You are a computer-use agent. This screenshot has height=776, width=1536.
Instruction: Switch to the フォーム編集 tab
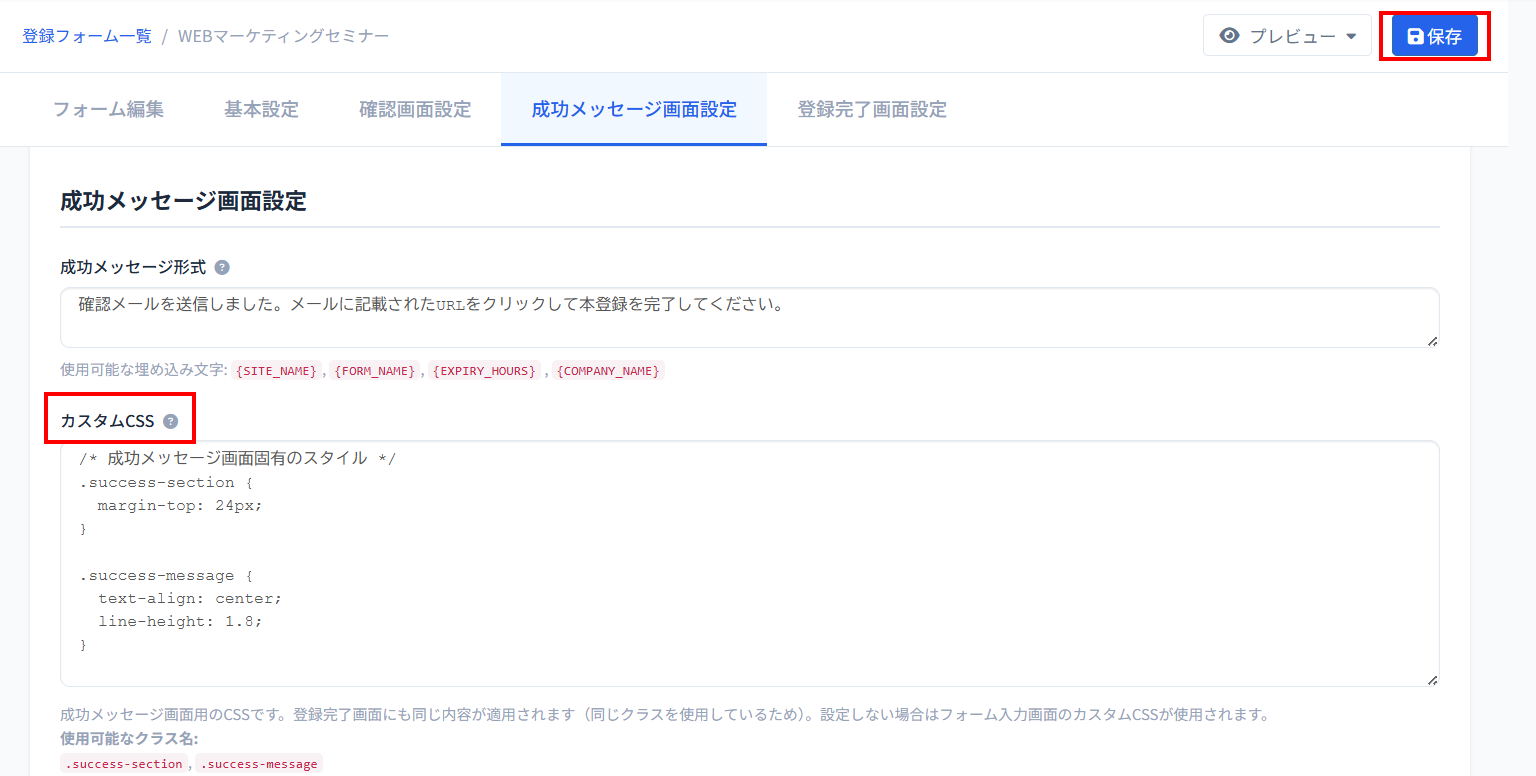click(x=108, y=110)
